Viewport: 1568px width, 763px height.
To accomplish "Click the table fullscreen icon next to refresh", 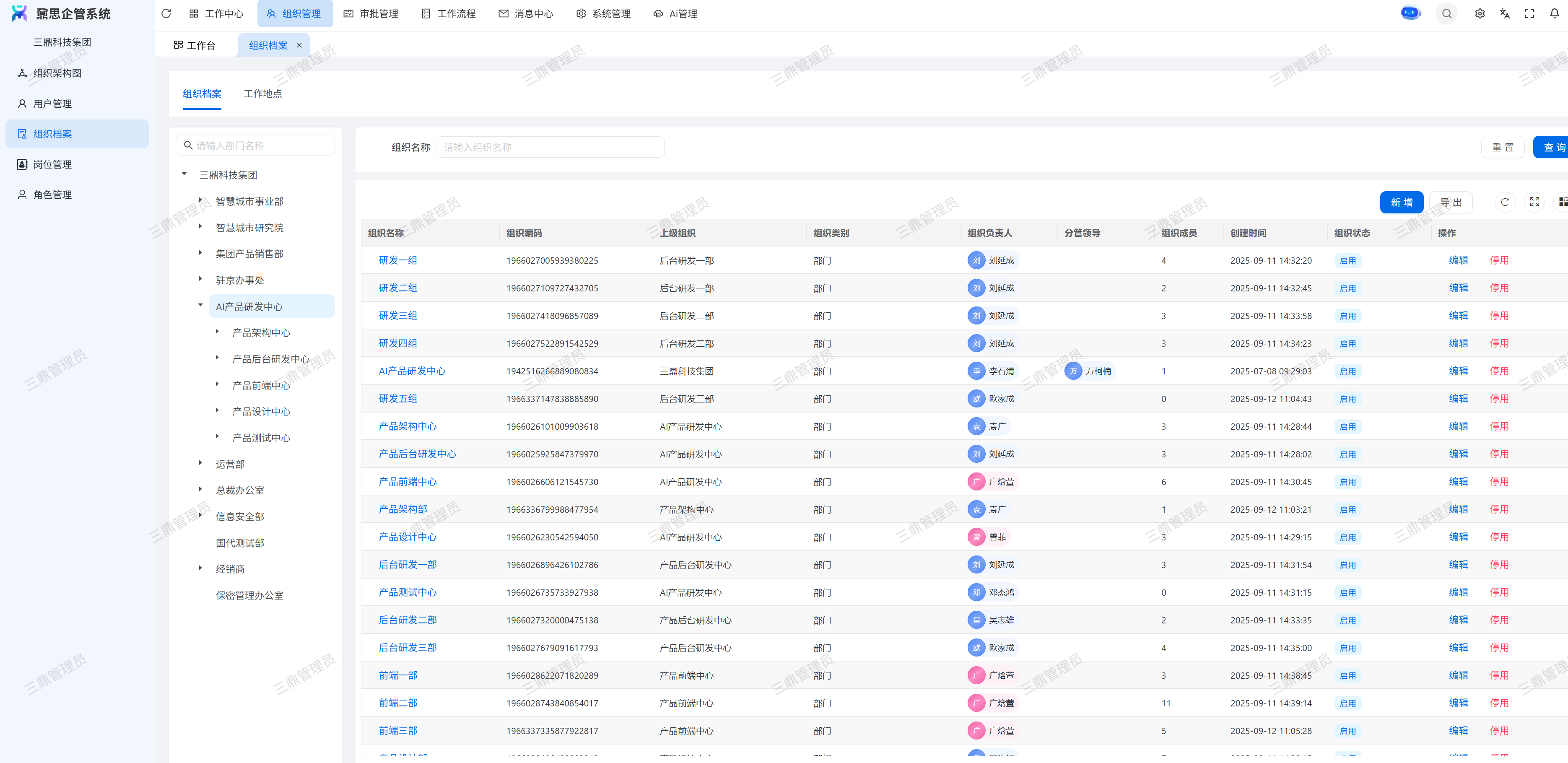I will tap(1534, 202).
